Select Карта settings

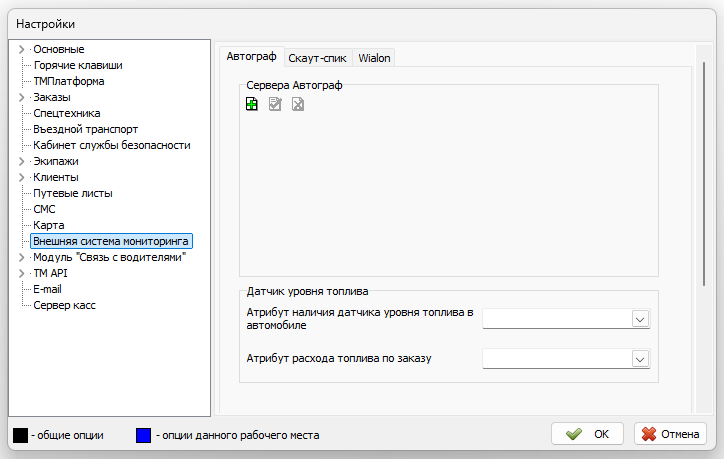[x=49, y=225]
